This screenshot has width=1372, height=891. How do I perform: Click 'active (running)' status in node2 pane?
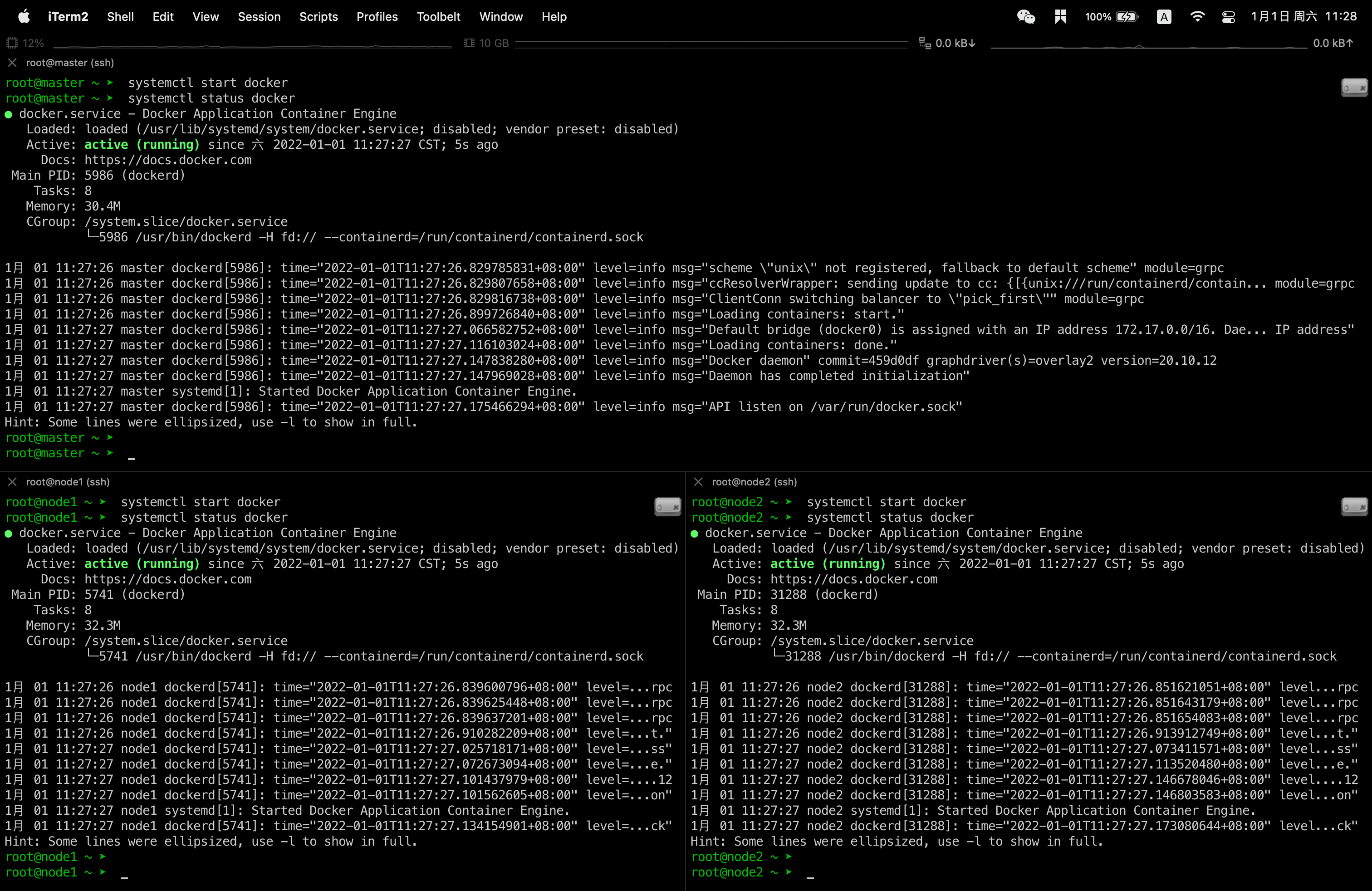pyautogui.click(x=828, y=563)
